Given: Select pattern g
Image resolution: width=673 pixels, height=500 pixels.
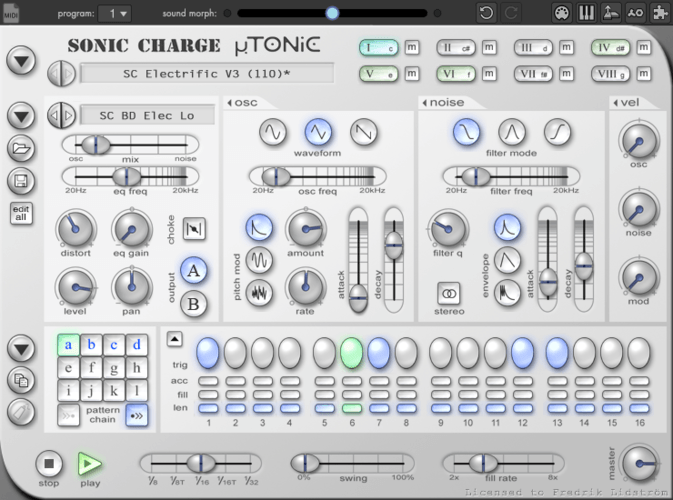Looking at the screenshot, I should [x=114, y=368].
